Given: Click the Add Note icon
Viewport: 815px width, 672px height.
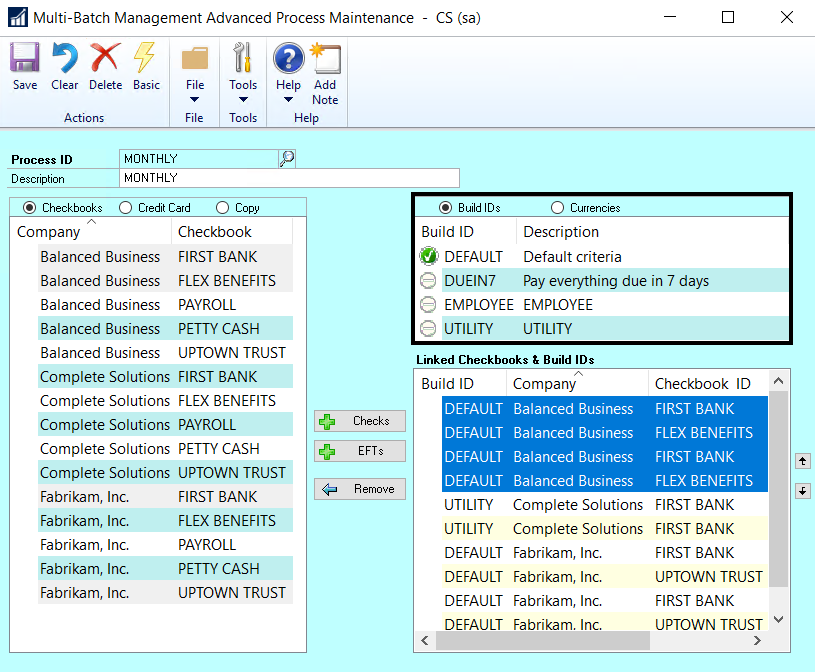Looking at the screenshot, I should tap(325, 60).
